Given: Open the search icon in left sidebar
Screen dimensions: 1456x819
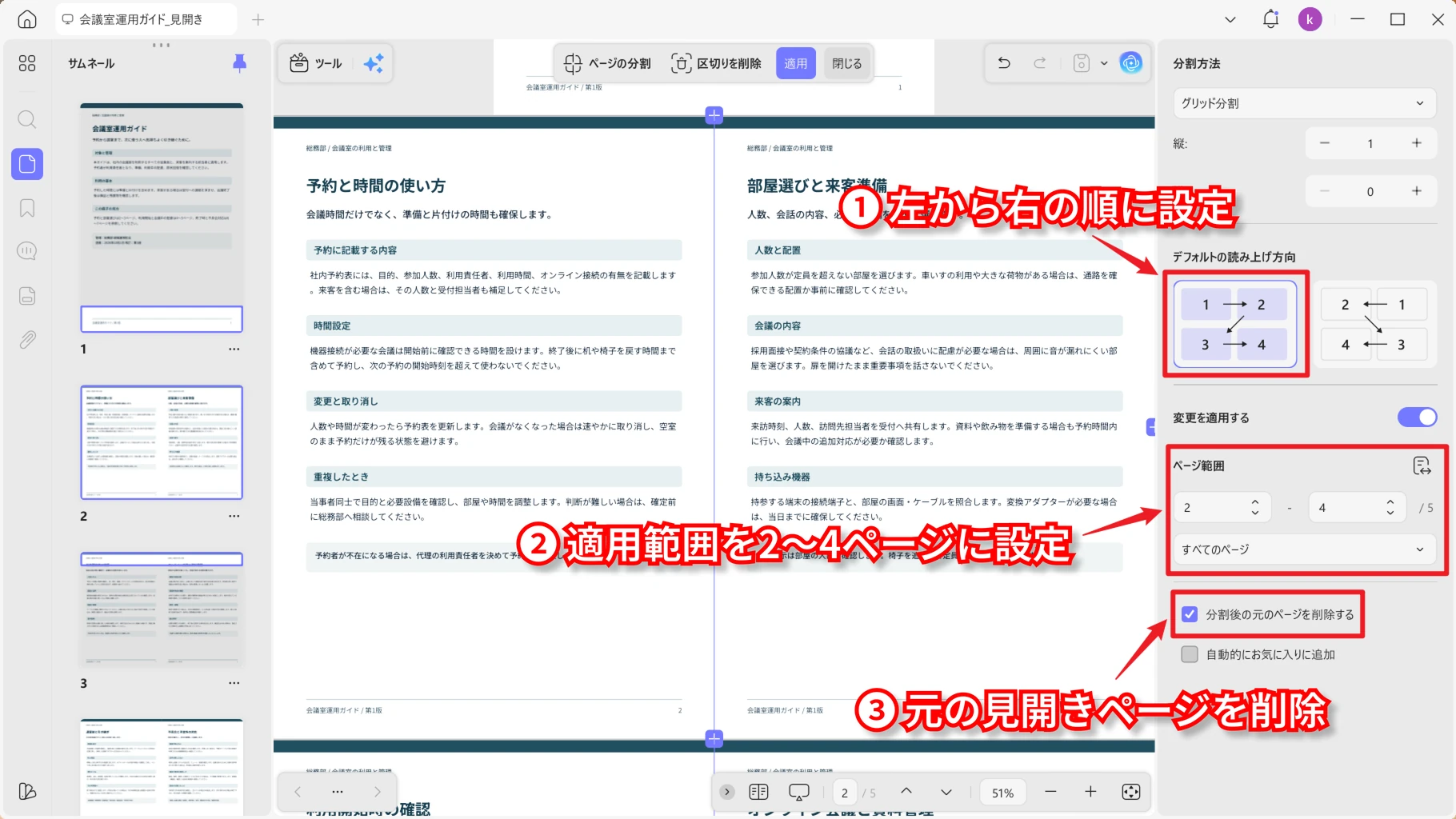Looking at the screenshot, I should pyautogui.click(x=27, y=120).
